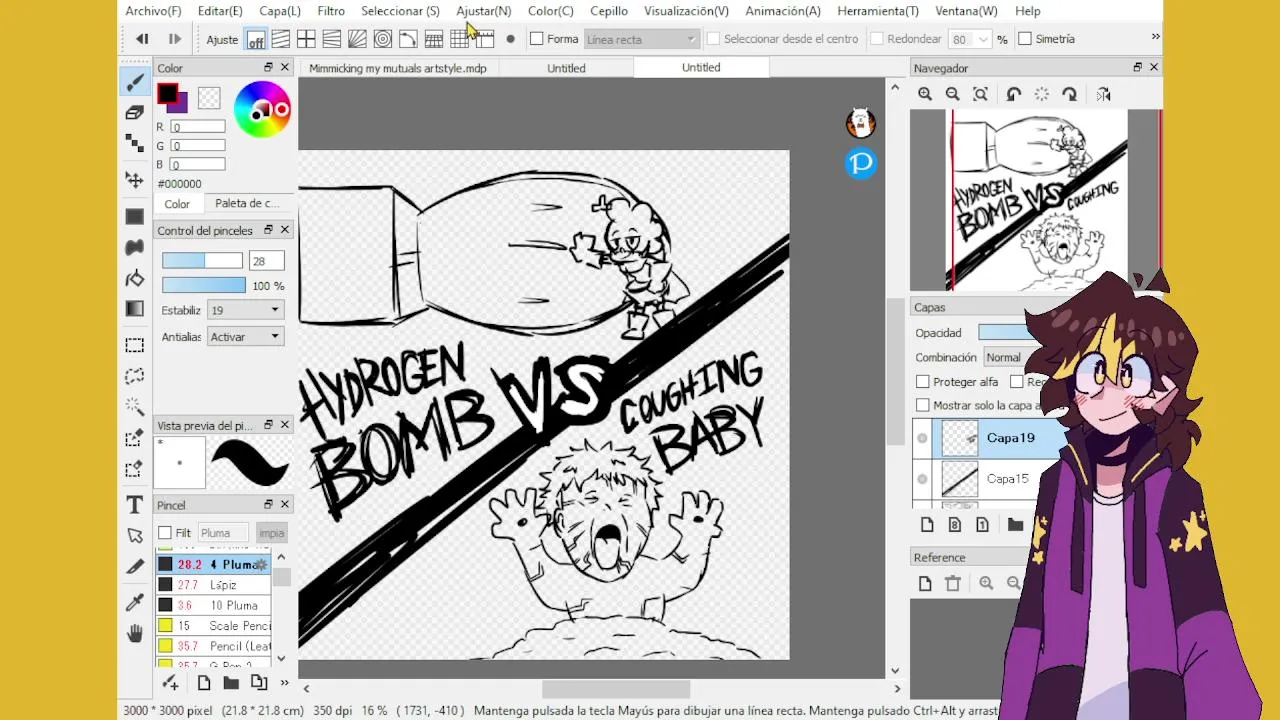Toggle the Filt checkbox in Pincel panel
This screenshot has width=1280, height=720.
pos(165,533)
